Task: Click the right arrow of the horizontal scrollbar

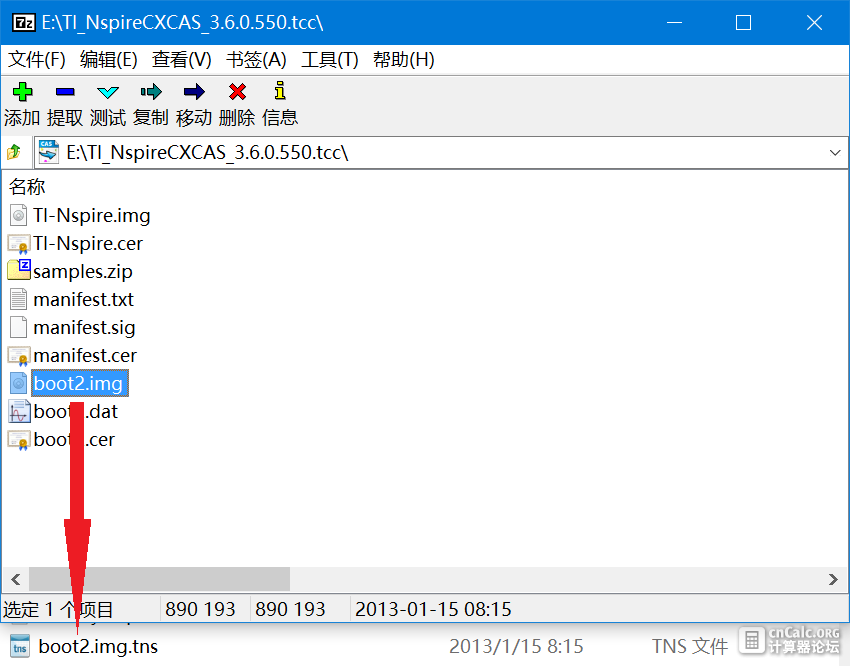Action: click(x=833, y=579)
